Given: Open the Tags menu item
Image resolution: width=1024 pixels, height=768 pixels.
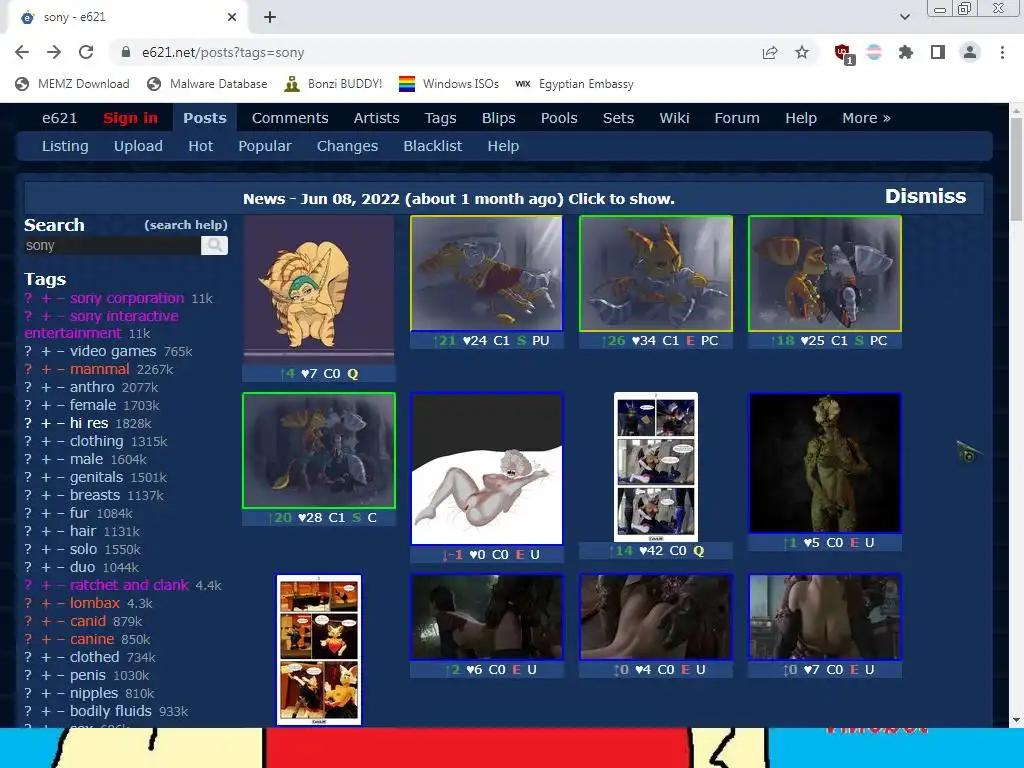Looking at the screenshot, I should (x=440, y=118).
